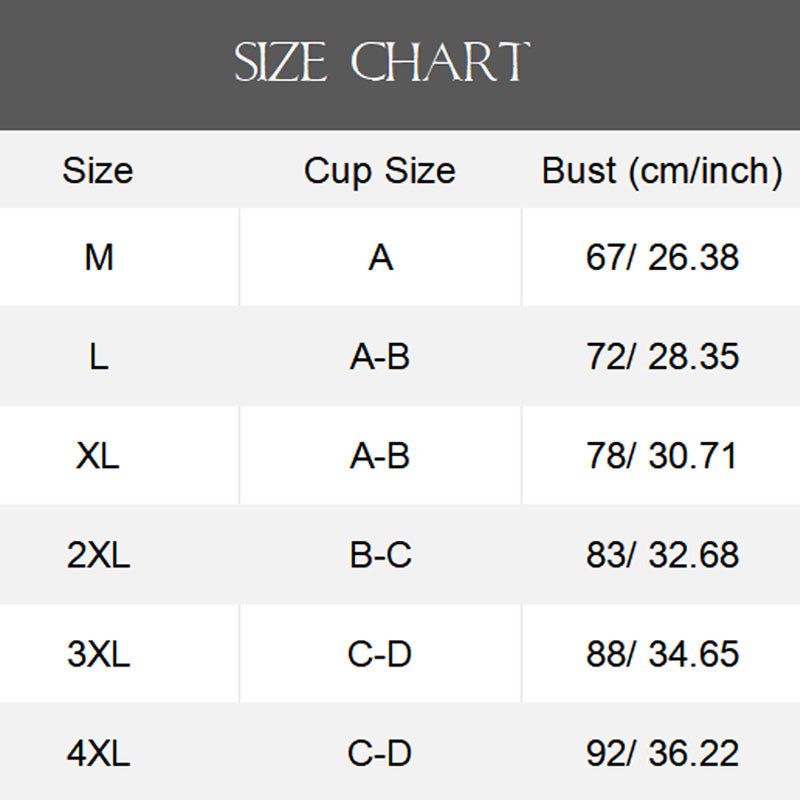This screenshot has width=800, height=800.
Task: Select the 2XL size cell
Action: 99,555
